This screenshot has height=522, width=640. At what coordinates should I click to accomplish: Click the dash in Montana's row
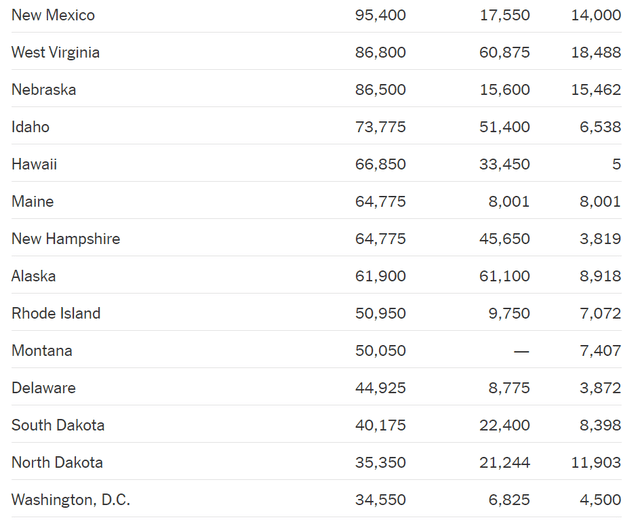tap(521, 351)
